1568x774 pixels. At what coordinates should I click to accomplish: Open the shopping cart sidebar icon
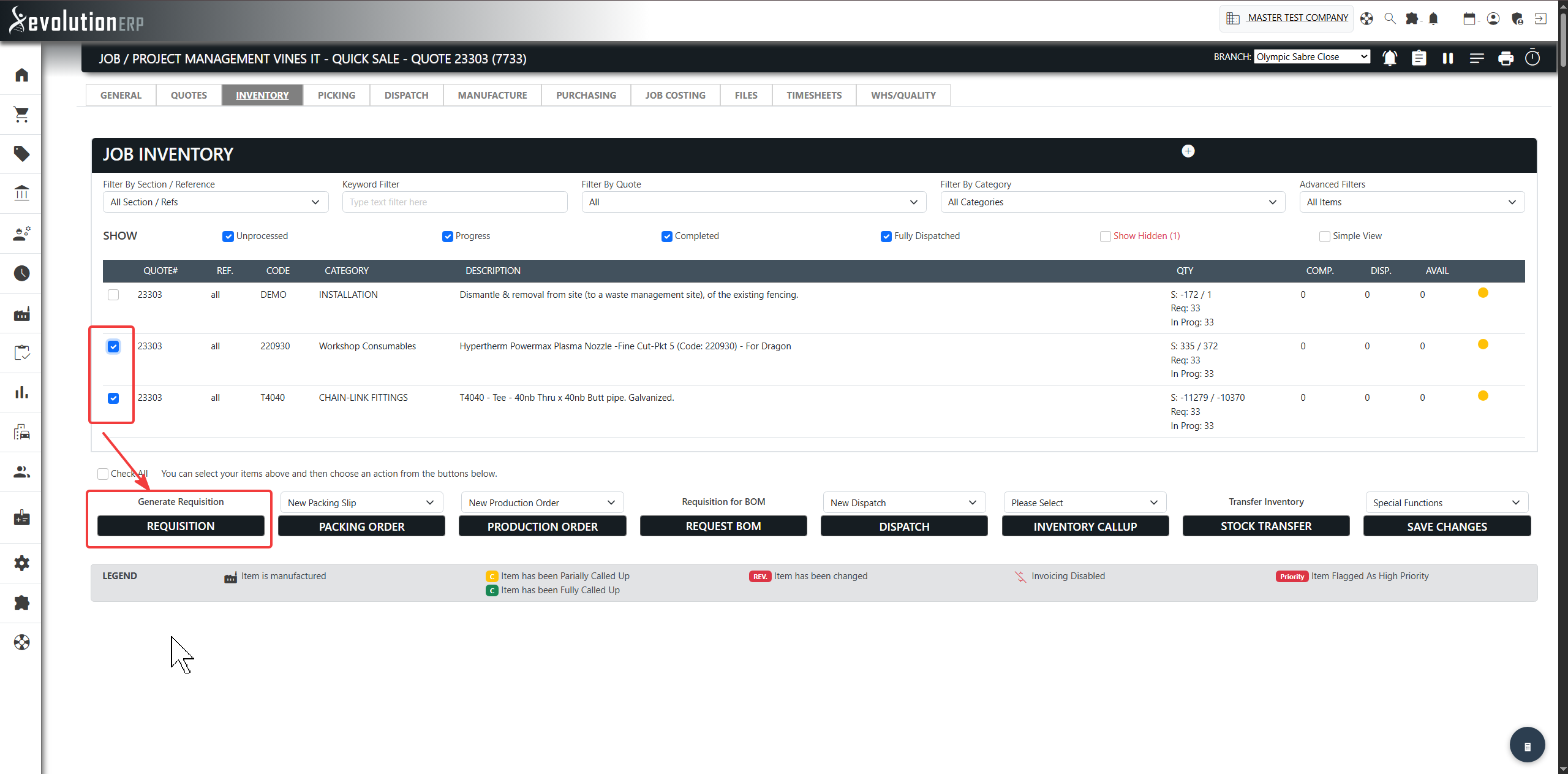[x=22, y=115]
